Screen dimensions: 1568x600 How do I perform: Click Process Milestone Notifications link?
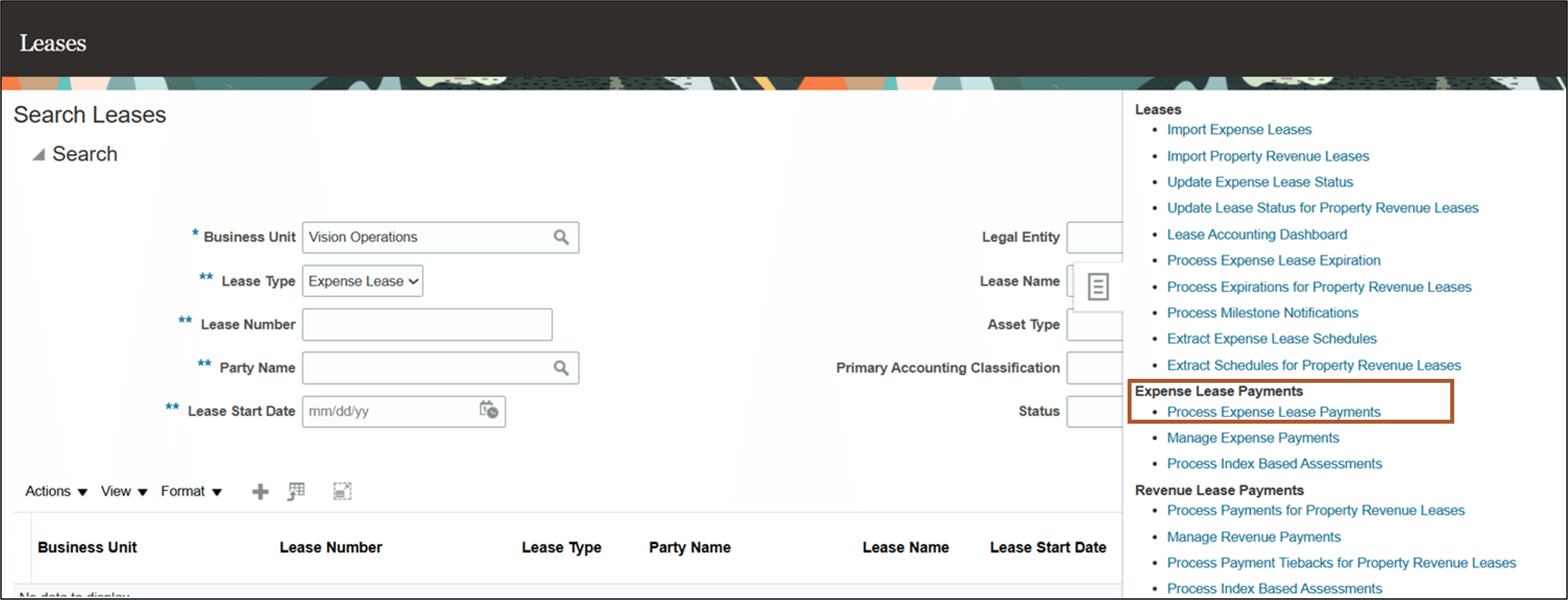1262,313
